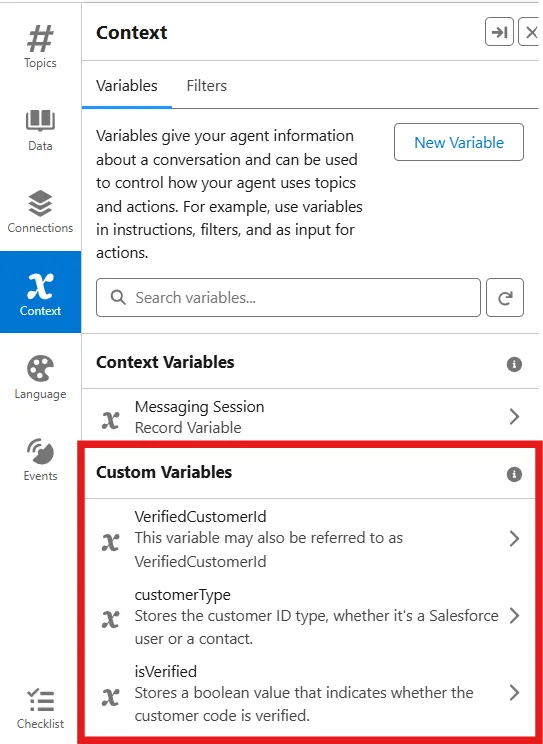Expand the isVerified variable chevron
The image size is (543, 744).
point(514,693)
